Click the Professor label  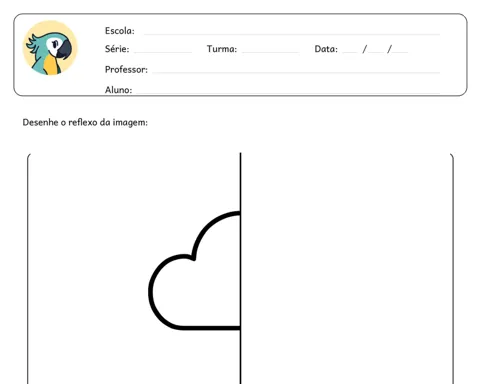(x=126, y=69)
